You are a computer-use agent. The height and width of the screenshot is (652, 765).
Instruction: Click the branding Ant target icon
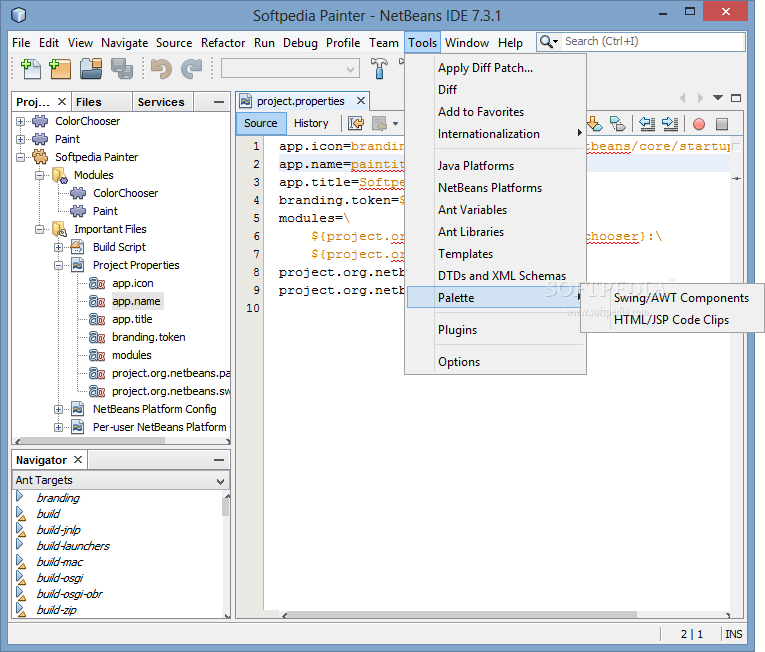20,496
